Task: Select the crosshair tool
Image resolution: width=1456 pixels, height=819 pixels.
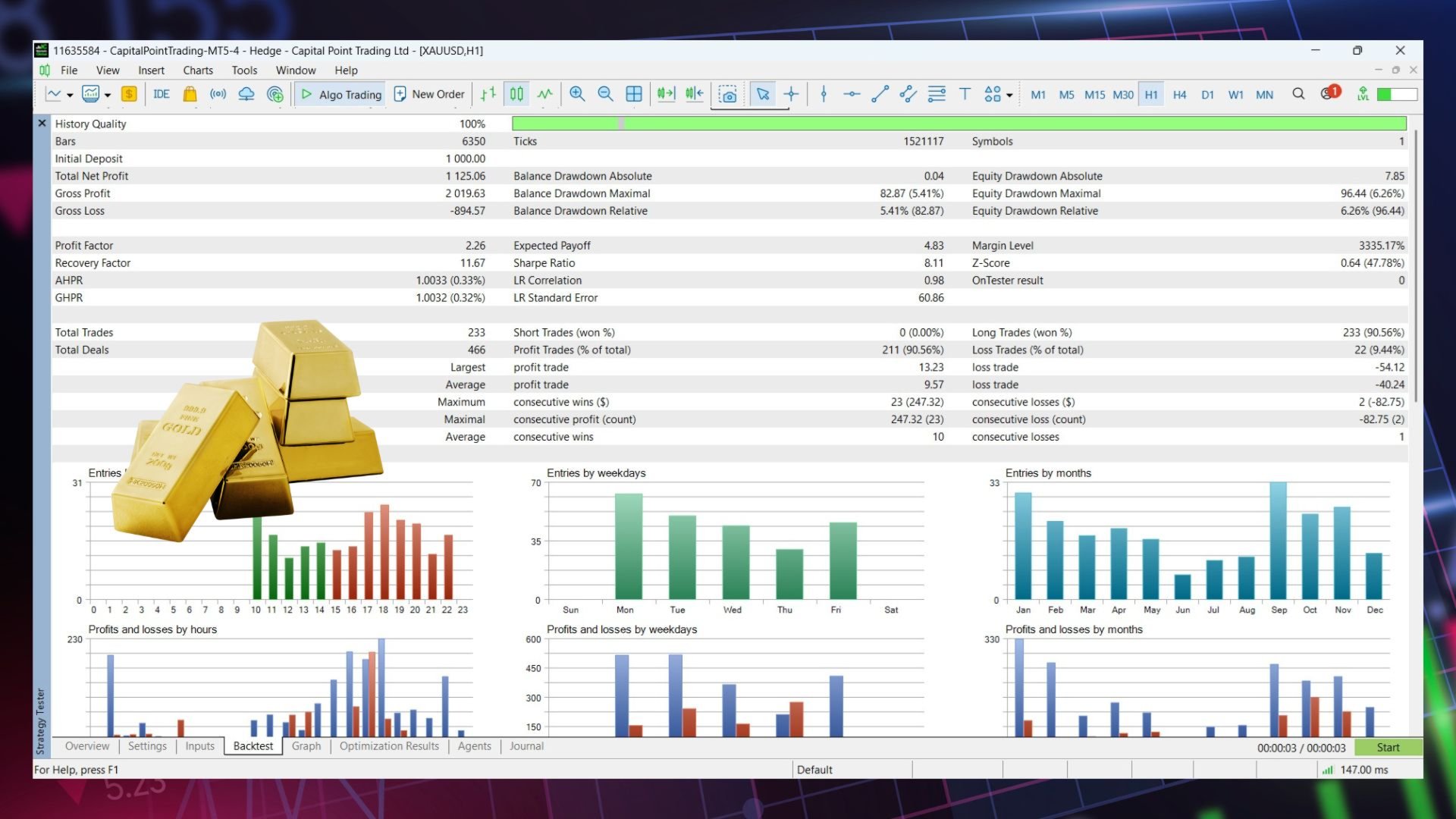Action: pyautogui.click(x=791, y=94)
